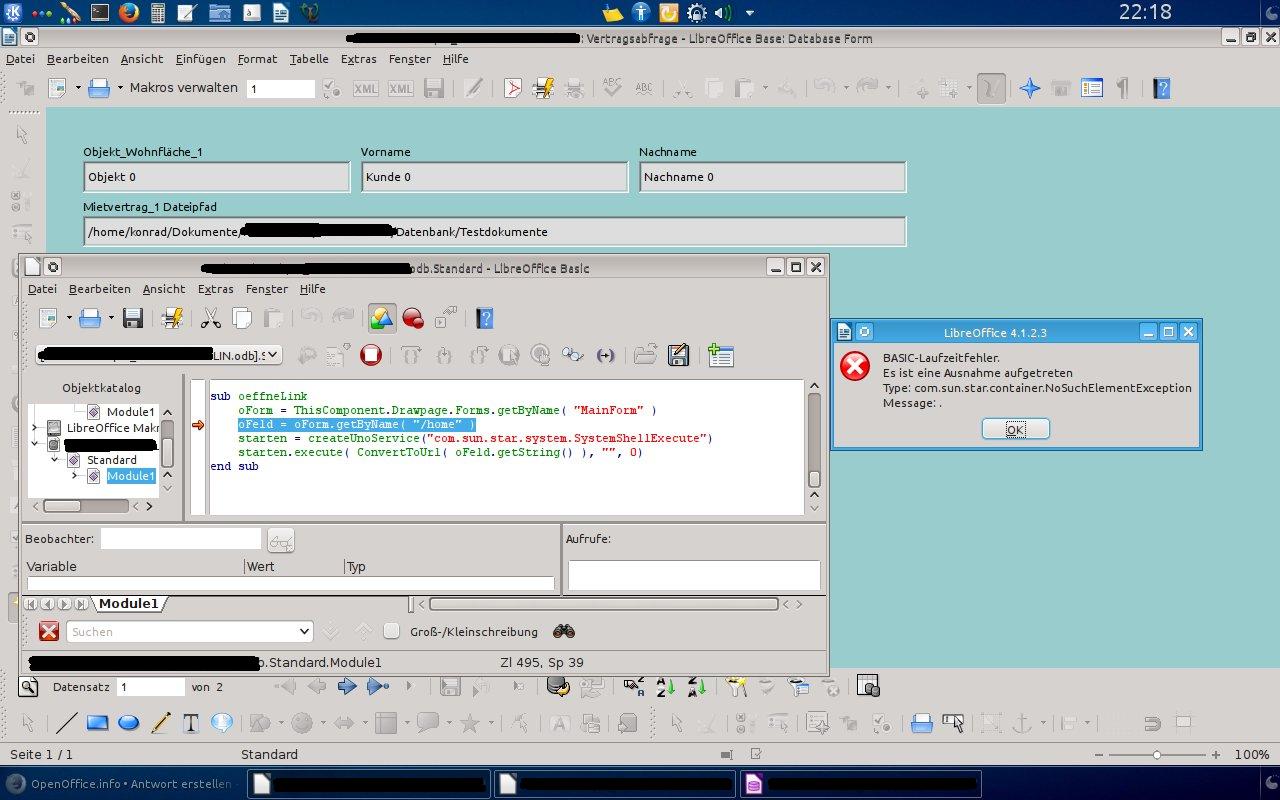Open the volume control in system tray
The image size is (1280, 800).
coord(722,12)
